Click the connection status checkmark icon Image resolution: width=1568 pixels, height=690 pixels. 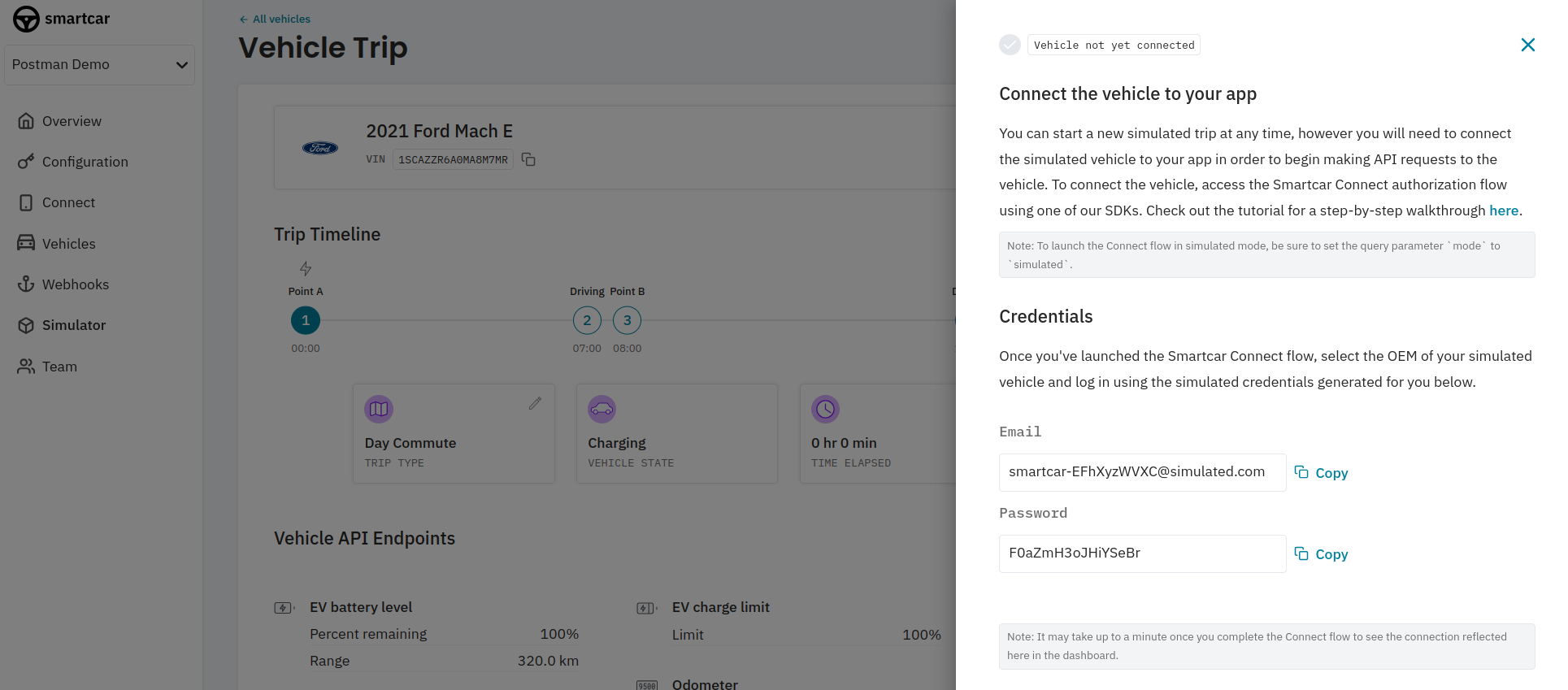pyautogui.click(x=1010, y=45)
